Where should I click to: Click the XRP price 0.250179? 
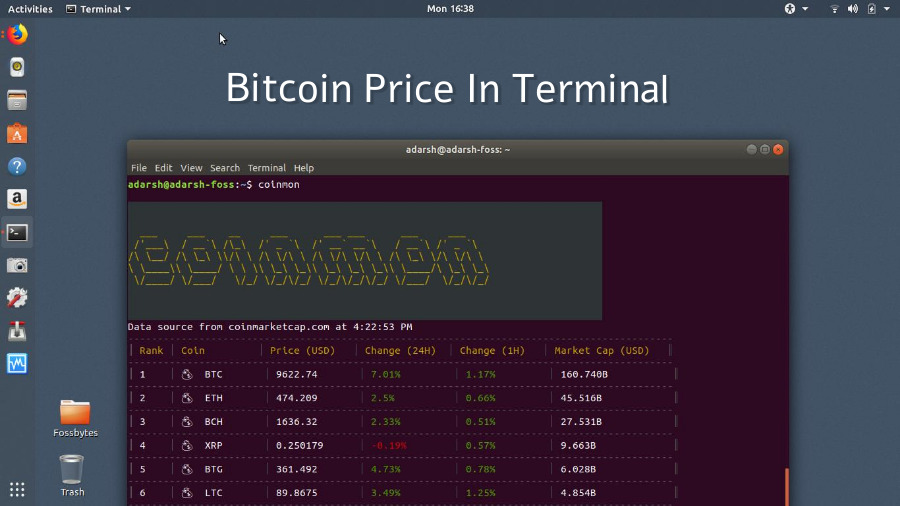tap(300, 445)
